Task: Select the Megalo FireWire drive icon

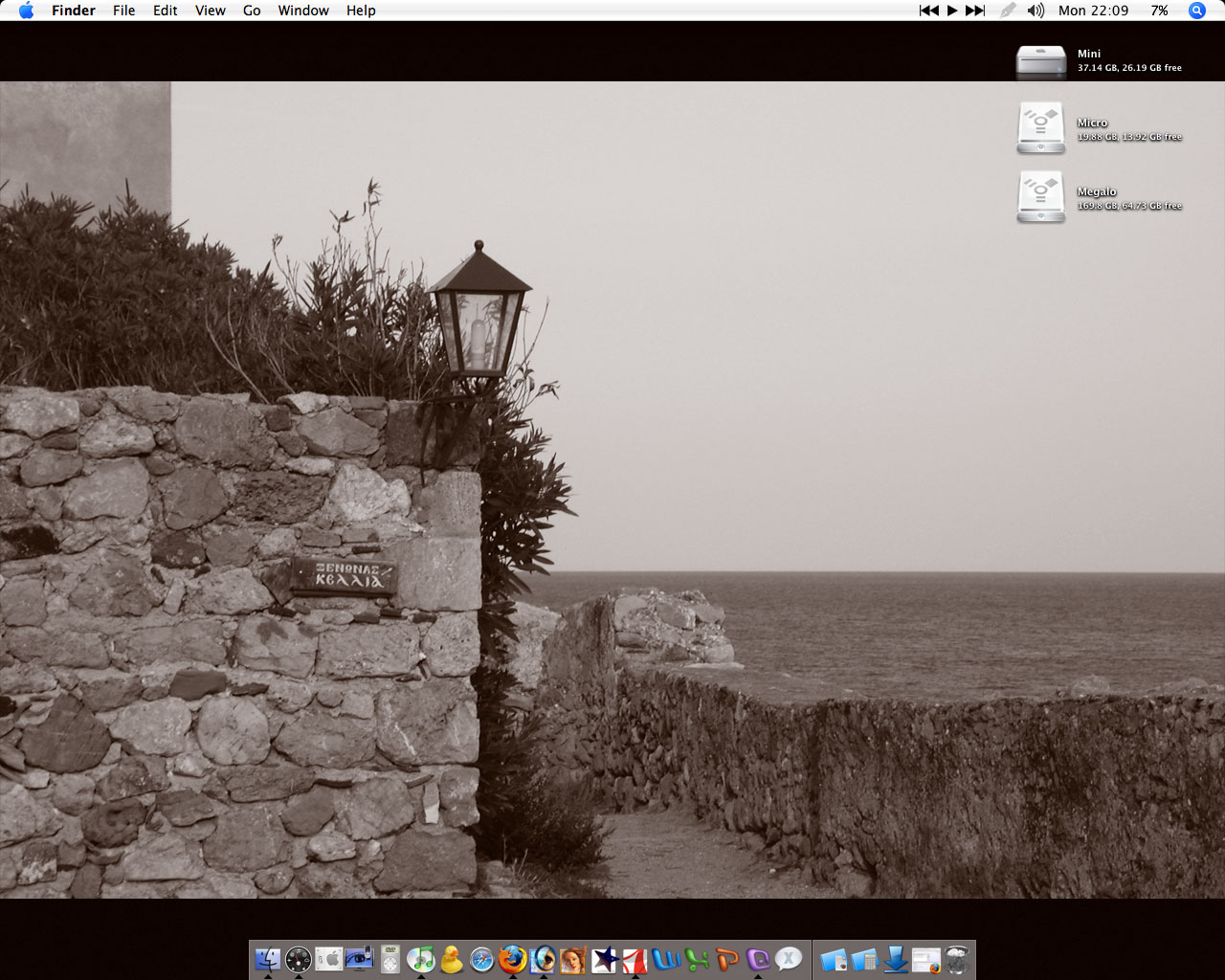Action: pyautogui.click(x=1041, y=197)
